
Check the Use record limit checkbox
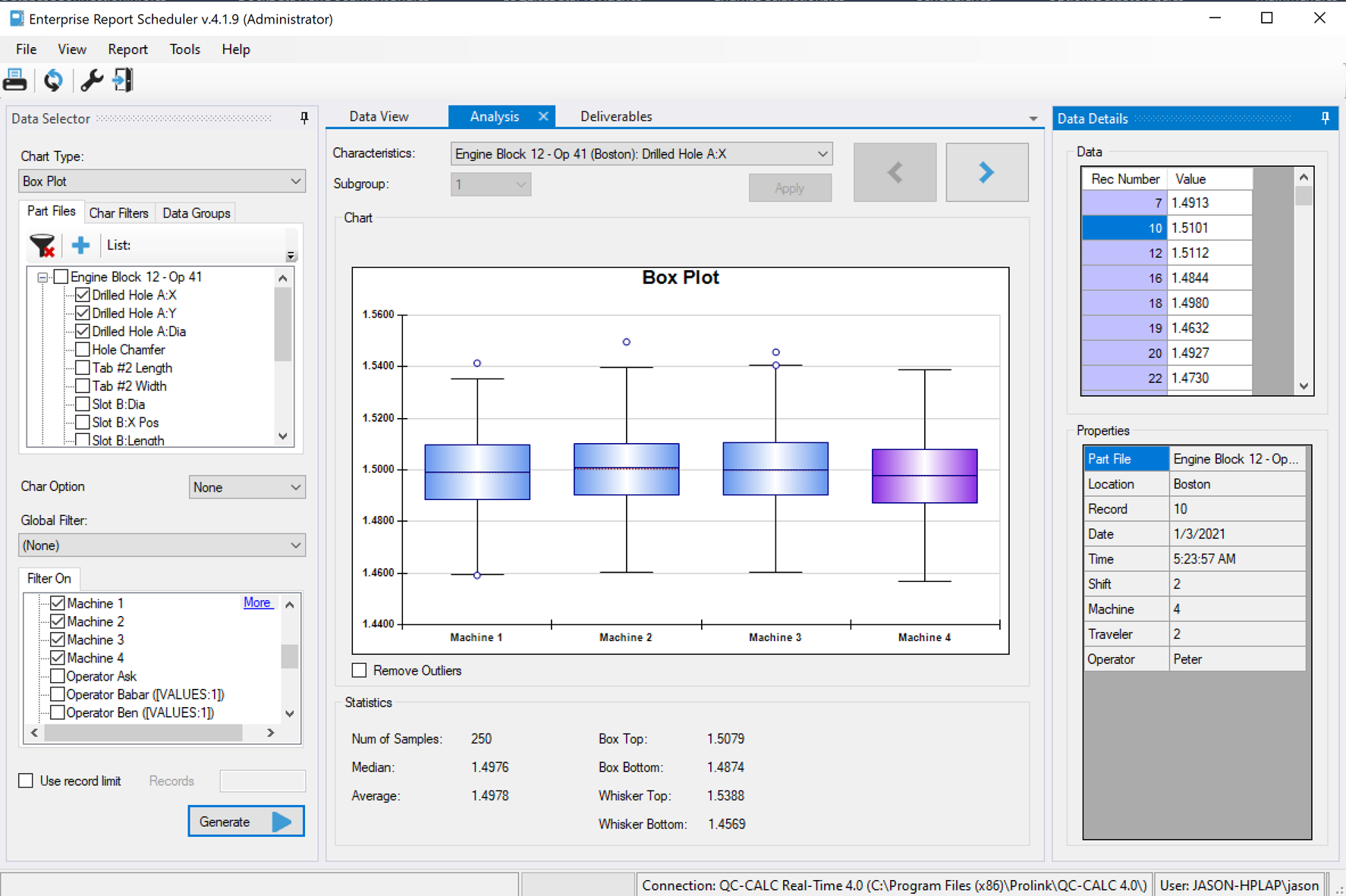click(25, 780)
